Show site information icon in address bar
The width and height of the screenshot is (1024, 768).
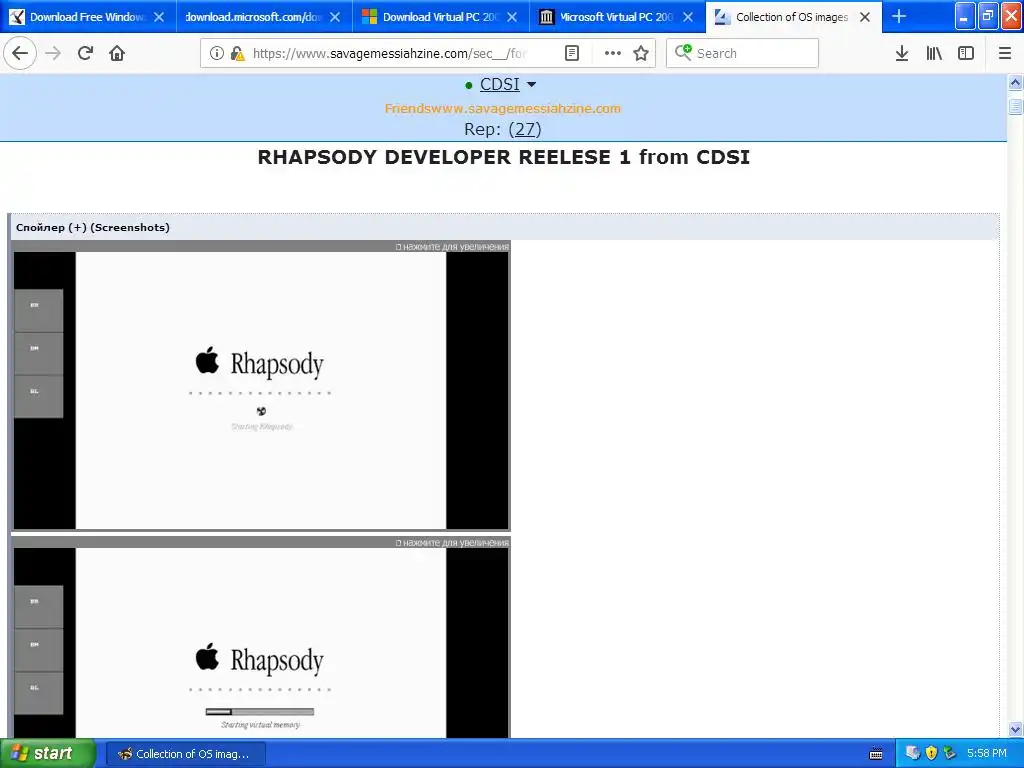click(217, 53)
